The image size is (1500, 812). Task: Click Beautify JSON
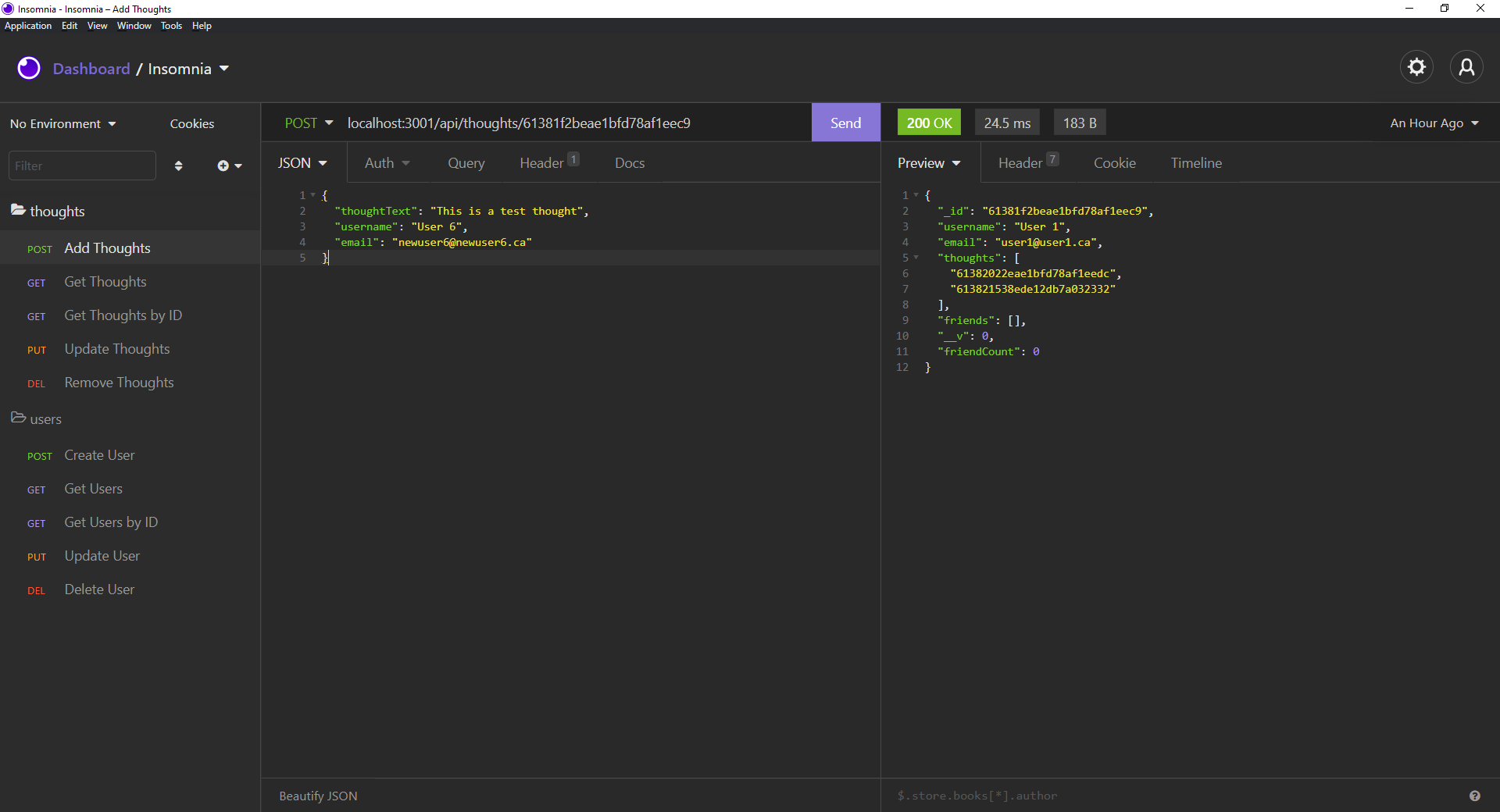317,796
